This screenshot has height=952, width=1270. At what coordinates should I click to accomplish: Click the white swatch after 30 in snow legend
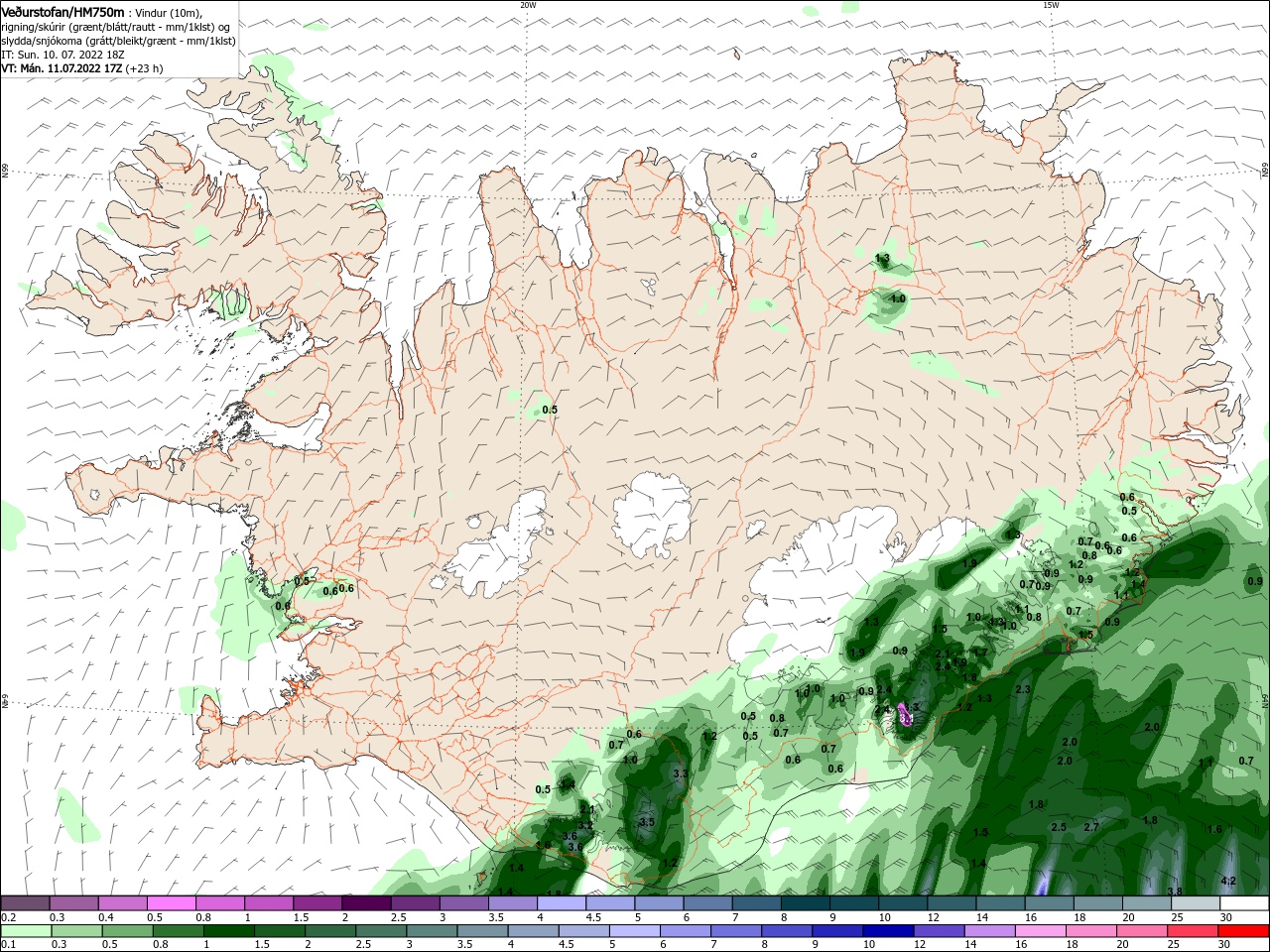point(1244,903)
